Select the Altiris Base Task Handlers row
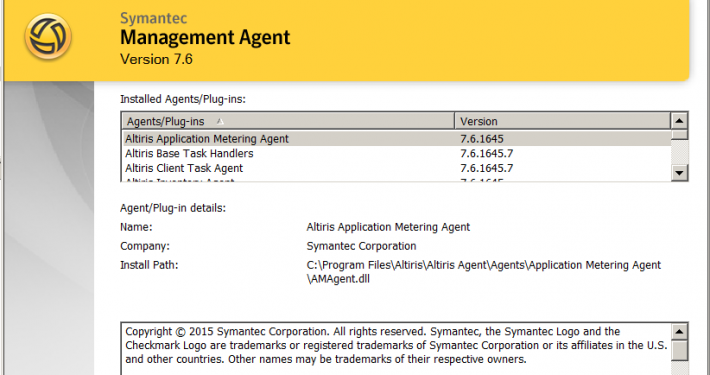710x375 pixels. point(397,154)
